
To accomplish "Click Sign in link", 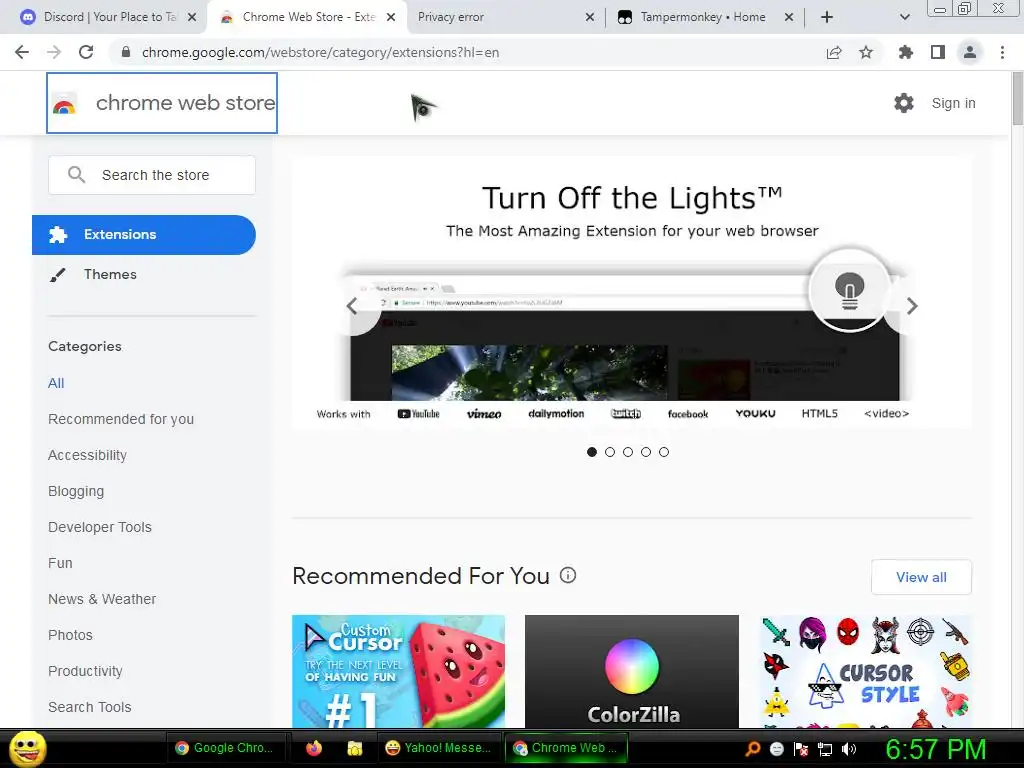I will click(x=953, y=103).
